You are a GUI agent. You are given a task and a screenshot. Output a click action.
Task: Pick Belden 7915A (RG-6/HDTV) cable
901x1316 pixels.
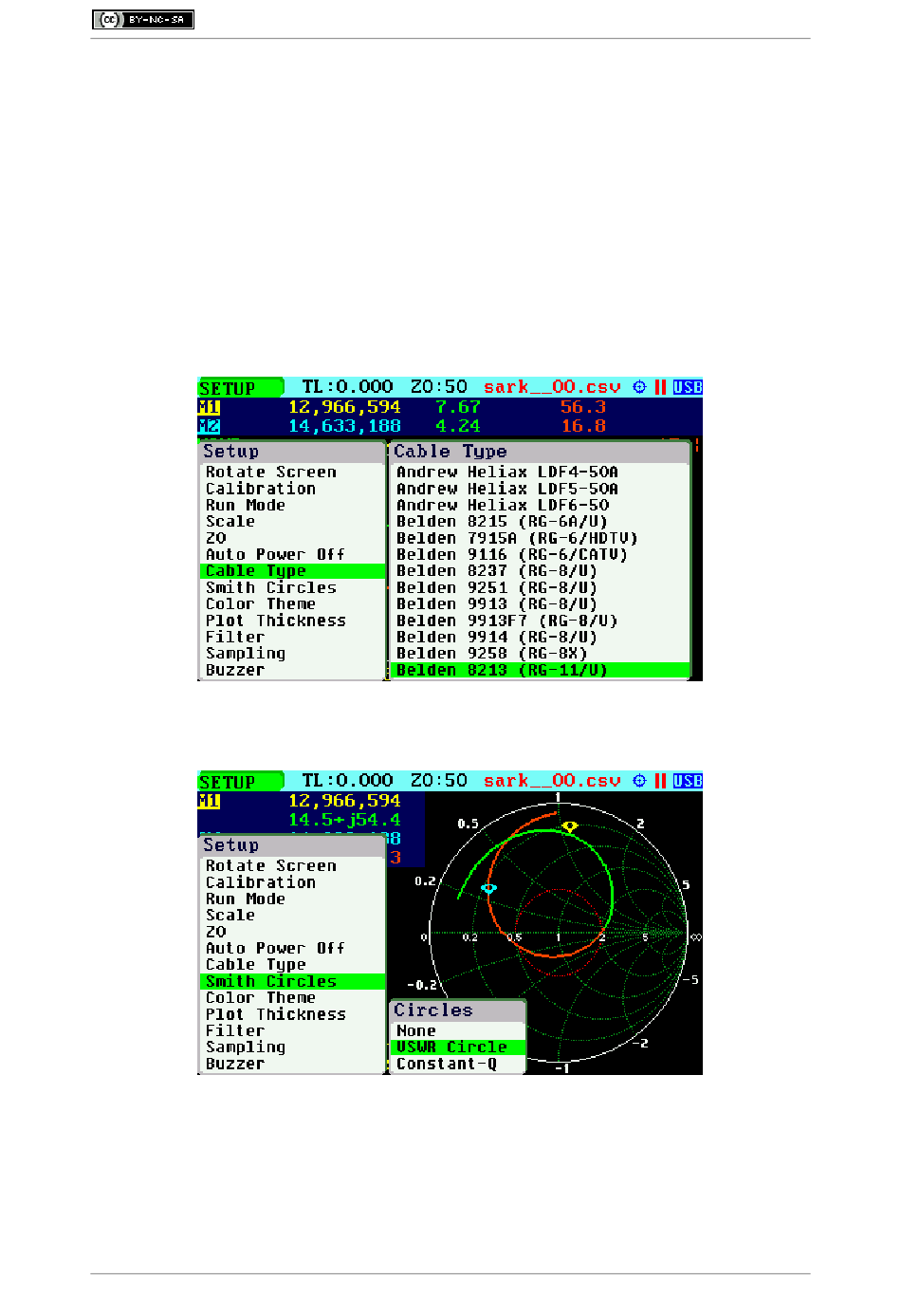pos(540,538)
